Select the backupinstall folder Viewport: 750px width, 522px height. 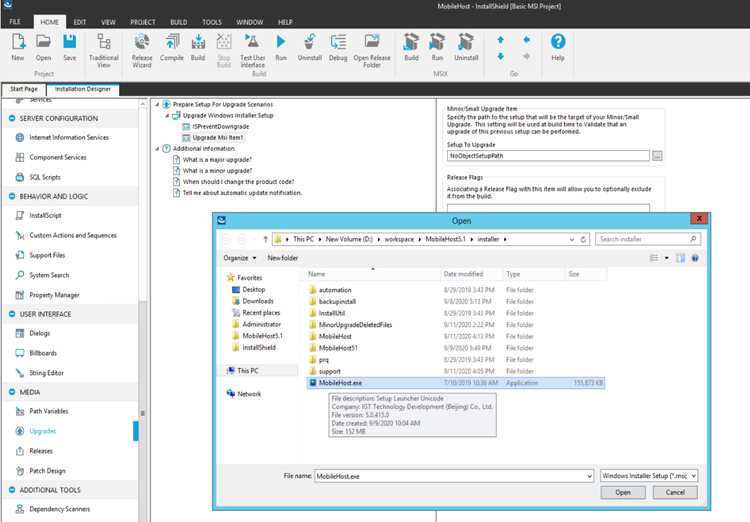(337, 302)
